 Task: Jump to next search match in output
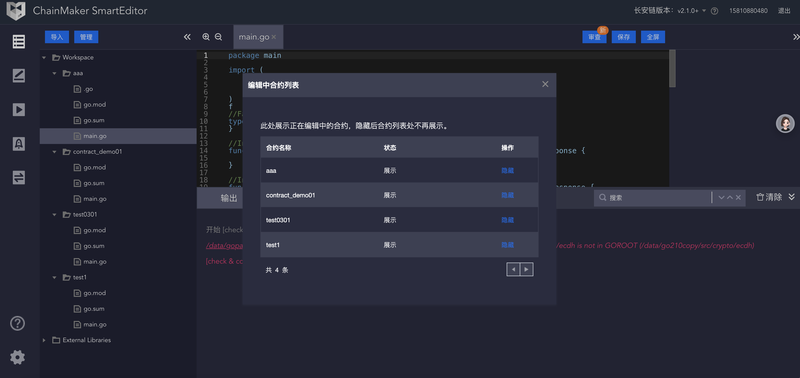(x=721, y=197)
